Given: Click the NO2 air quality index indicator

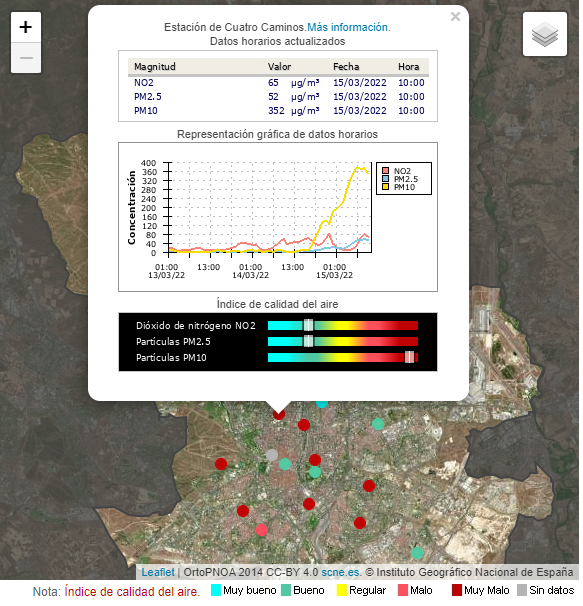Looking at the screenshot, I should (x=308, y=325).
